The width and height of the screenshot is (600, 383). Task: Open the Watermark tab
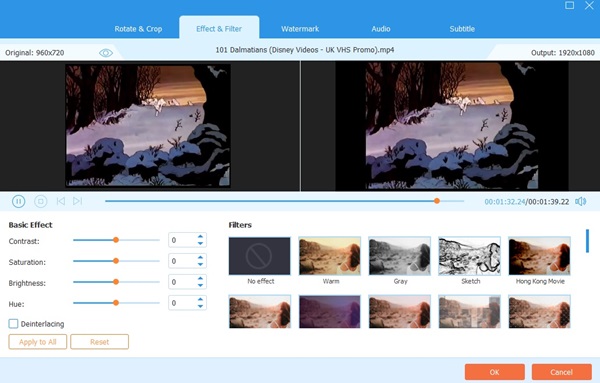pyautogui.click(x=300, y=29)
